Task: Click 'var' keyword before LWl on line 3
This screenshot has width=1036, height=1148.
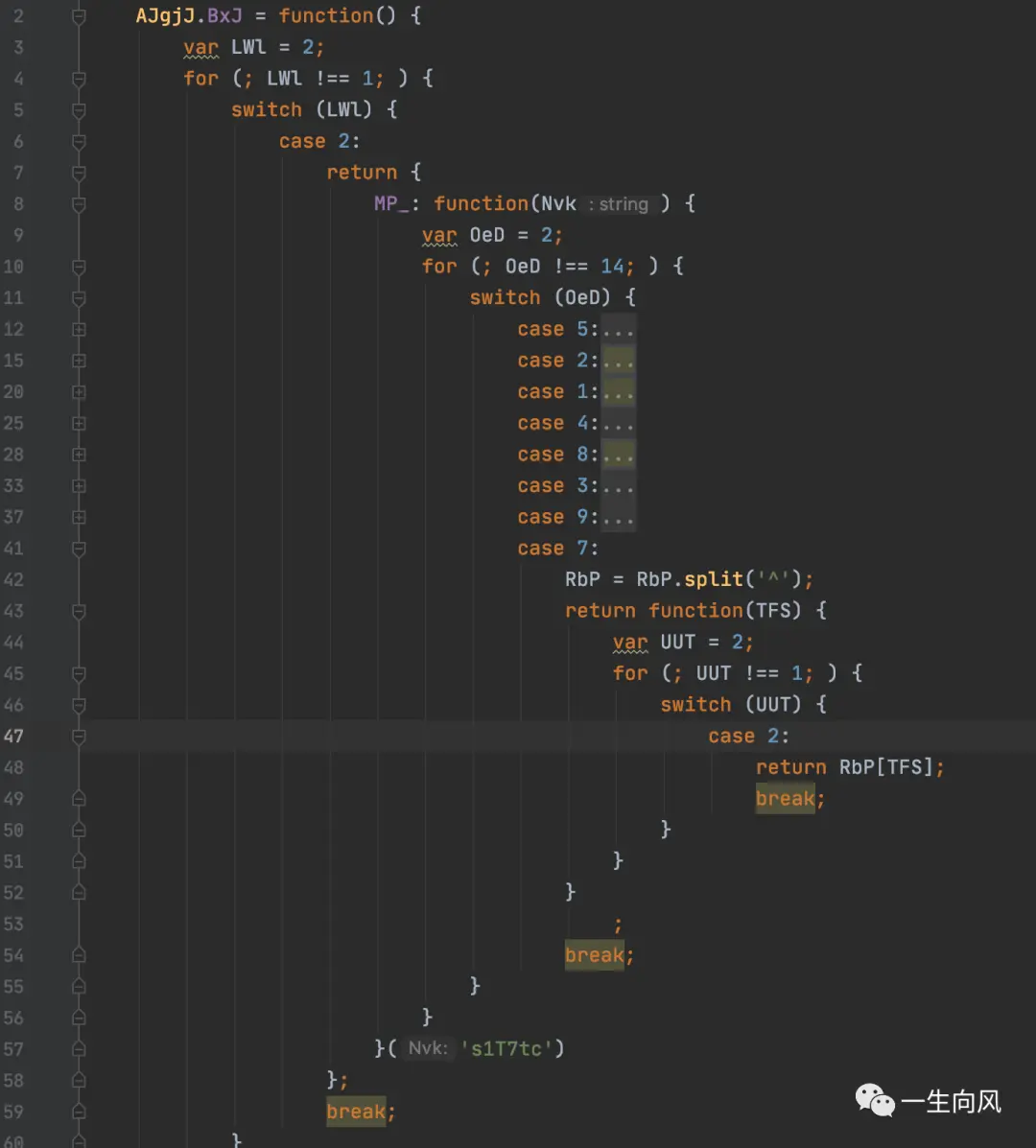Action: (x=200, y=48)
